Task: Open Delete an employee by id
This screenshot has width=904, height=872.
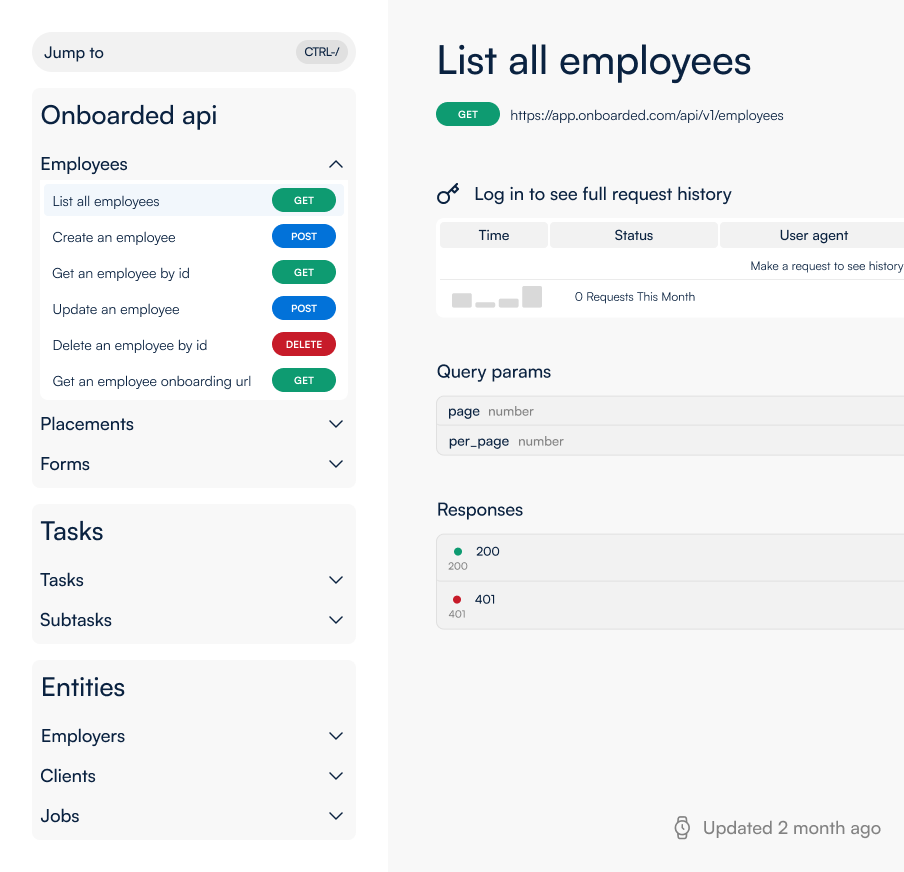Action: [x=194, y=345]
